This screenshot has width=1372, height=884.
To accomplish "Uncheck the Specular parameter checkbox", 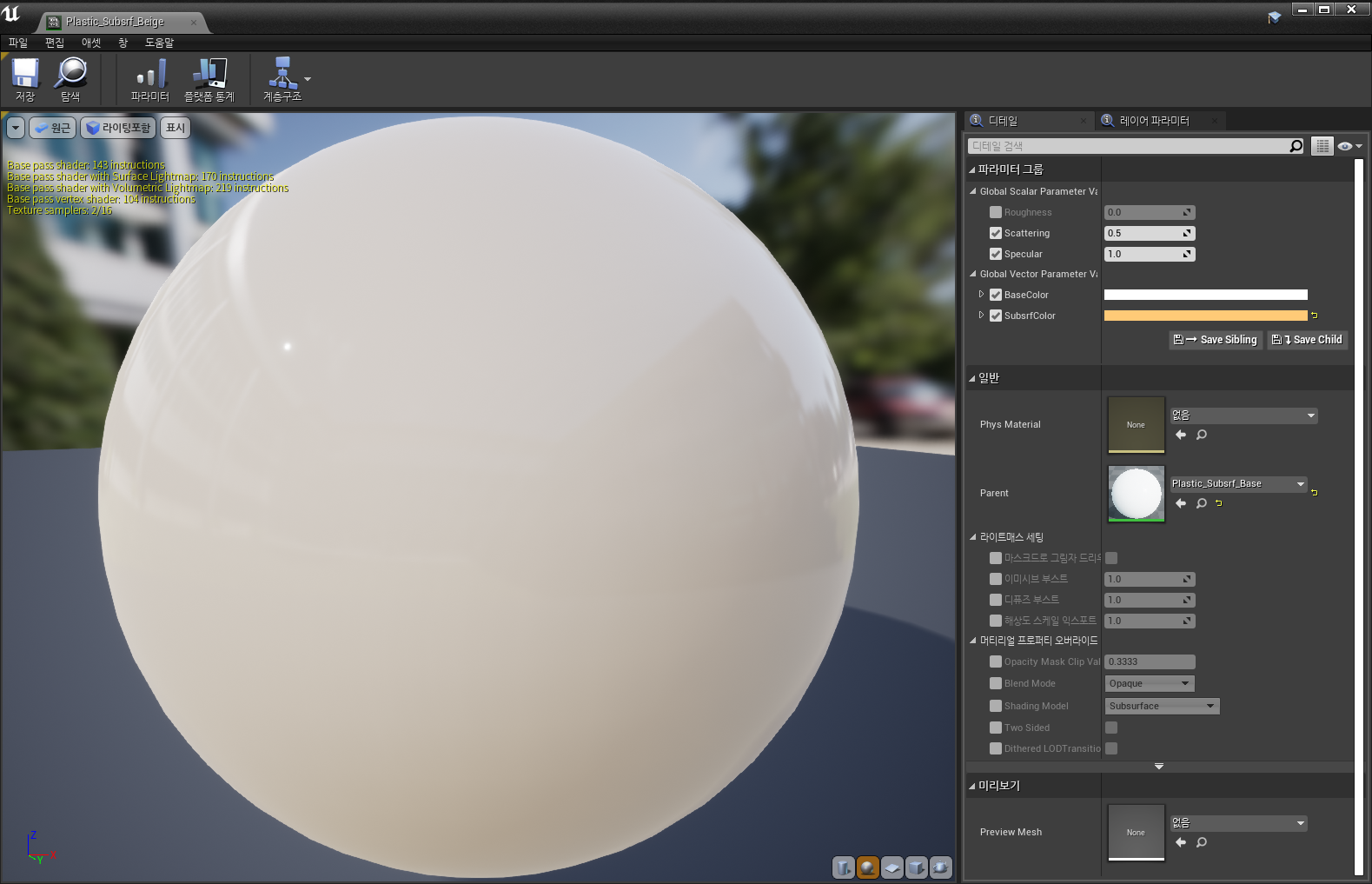I will point(996,254).
